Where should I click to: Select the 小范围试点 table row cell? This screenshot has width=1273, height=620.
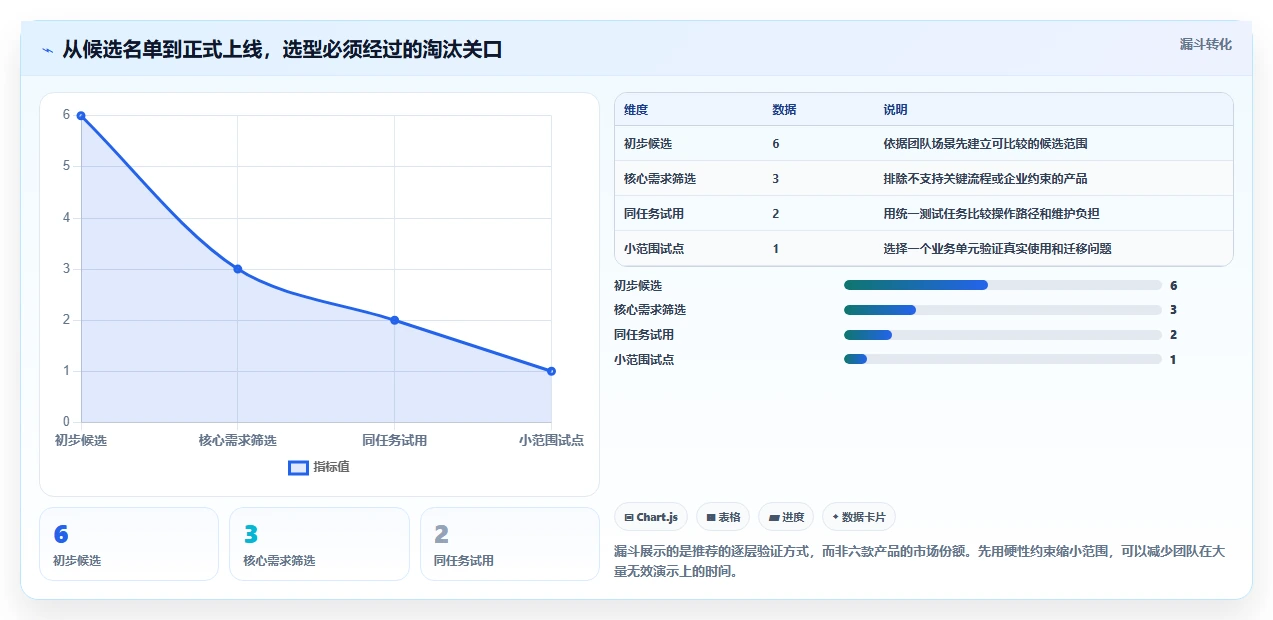coord(654,249)
